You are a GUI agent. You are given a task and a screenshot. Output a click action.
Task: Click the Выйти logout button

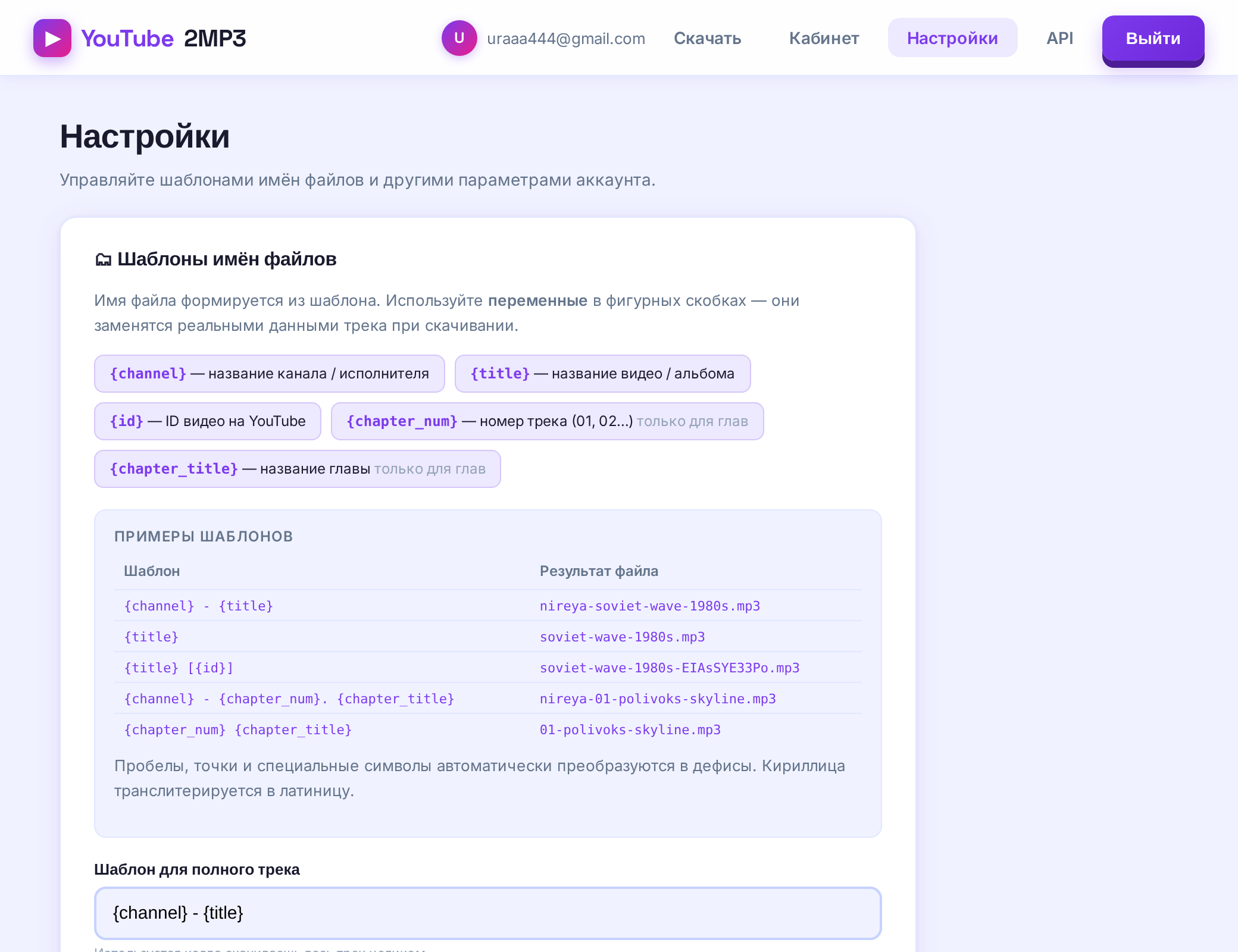tap(1153, 39)
